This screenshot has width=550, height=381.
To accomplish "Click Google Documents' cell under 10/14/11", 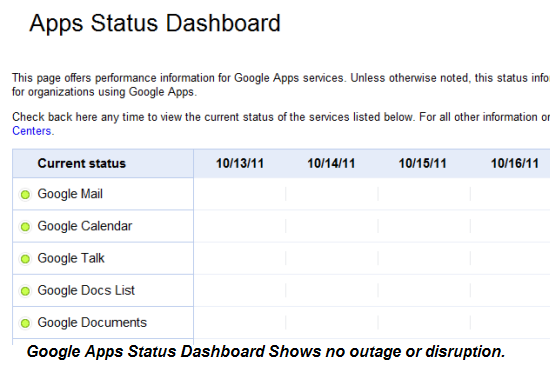I will pyautogui.click(x=332, y=323).
